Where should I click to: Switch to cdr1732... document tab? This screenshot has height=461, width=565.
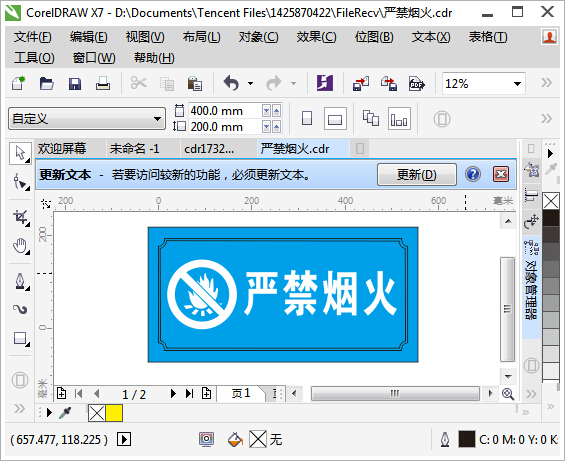(209, 149)
